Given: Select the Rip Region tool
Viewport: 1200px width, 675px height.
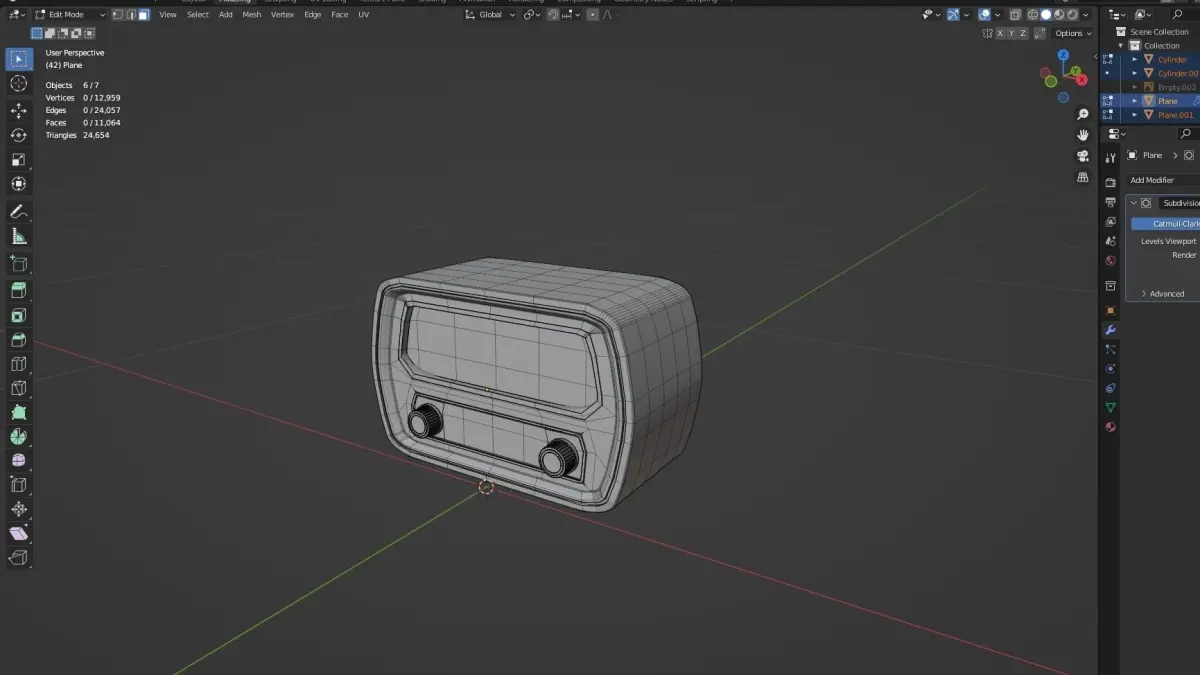Looking at the screenshot, I should coord(18,558).
